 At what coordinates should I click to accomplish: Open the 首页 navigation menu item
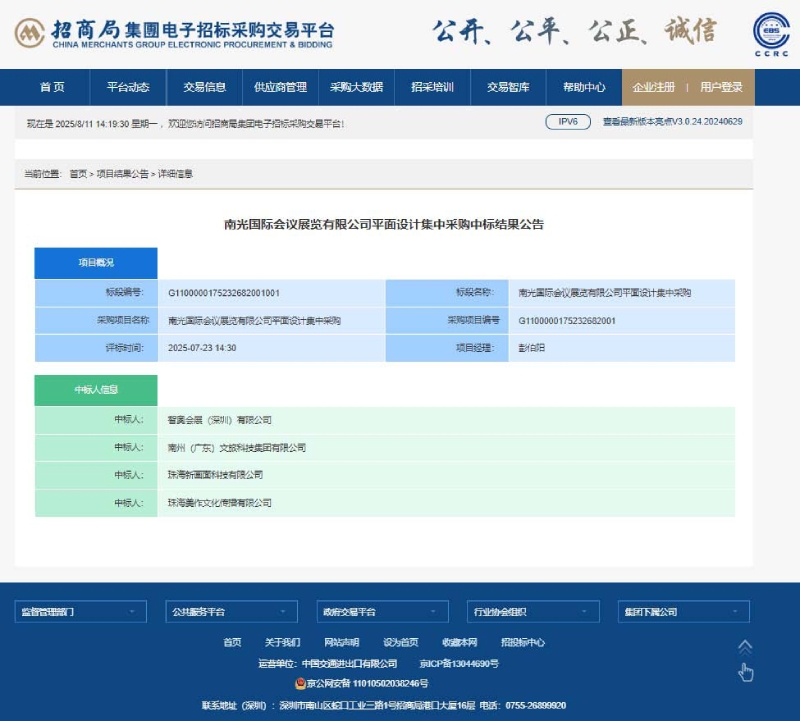(x=52, y=87)
